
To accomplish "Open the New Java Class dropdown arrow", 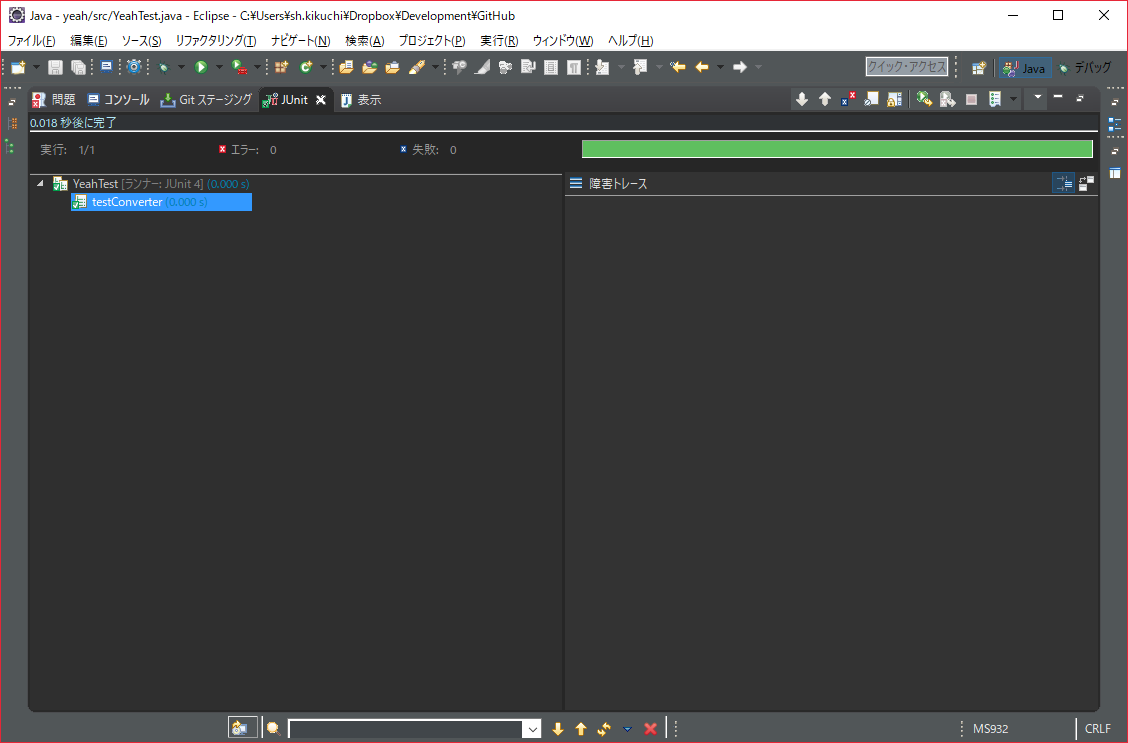I will coord(323,67).
